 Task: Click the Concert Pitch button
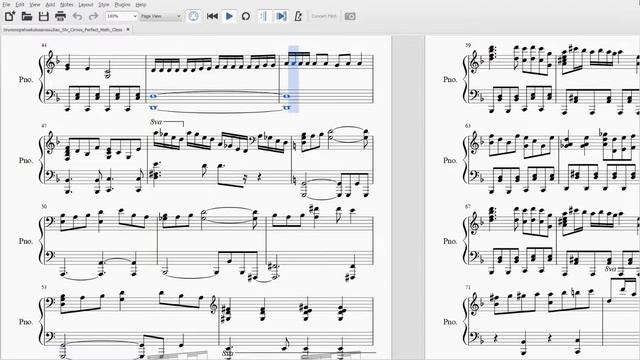(x=324, y=16)
